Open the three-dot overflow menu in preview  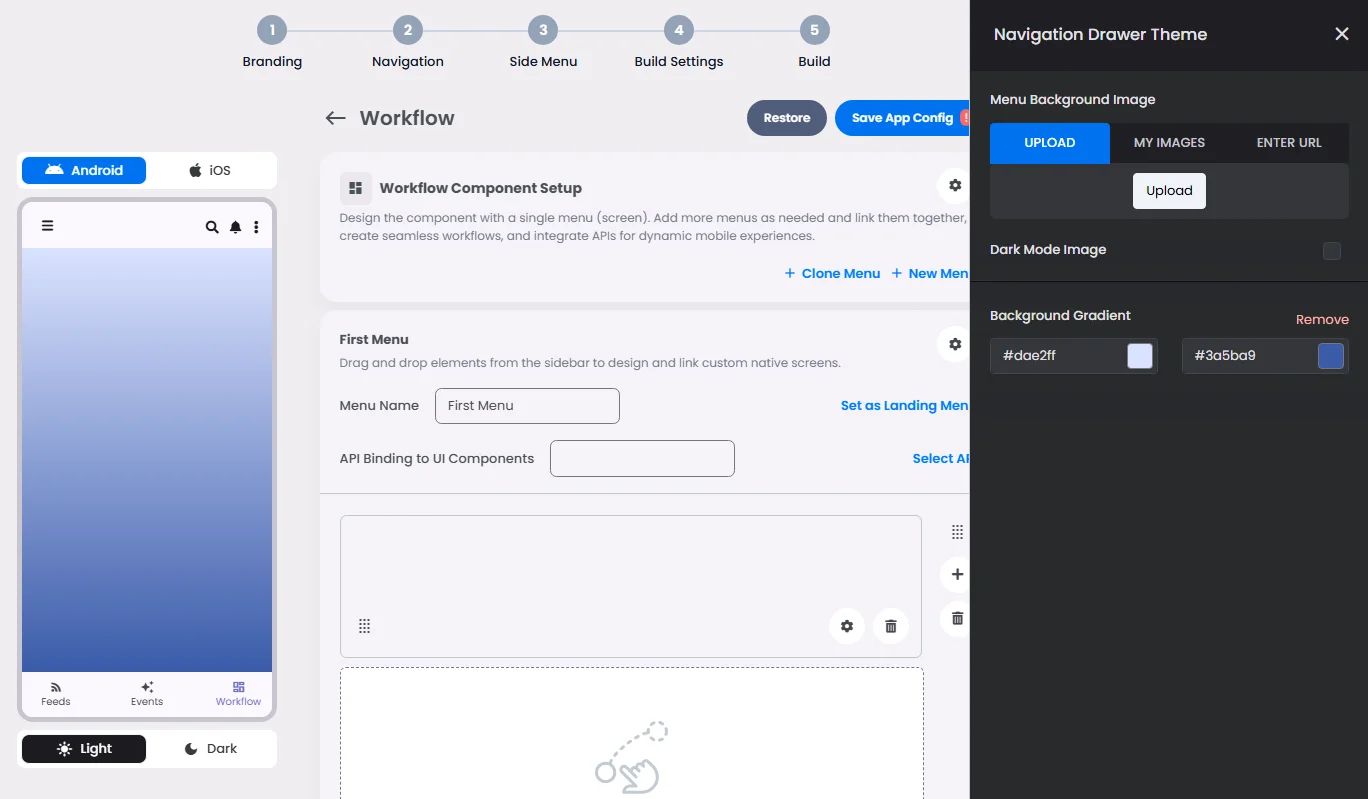[x=256, y=227]
